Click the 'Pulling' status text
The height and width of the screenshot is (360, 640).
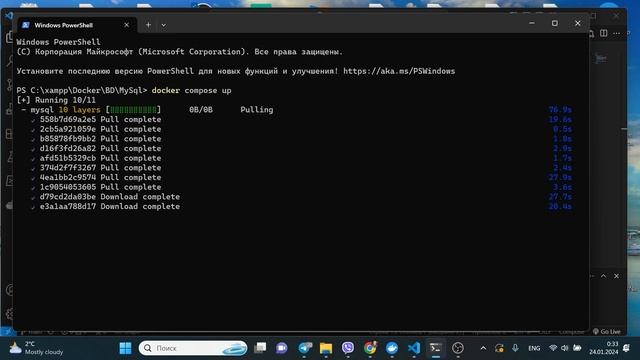(x=257, y=110)
